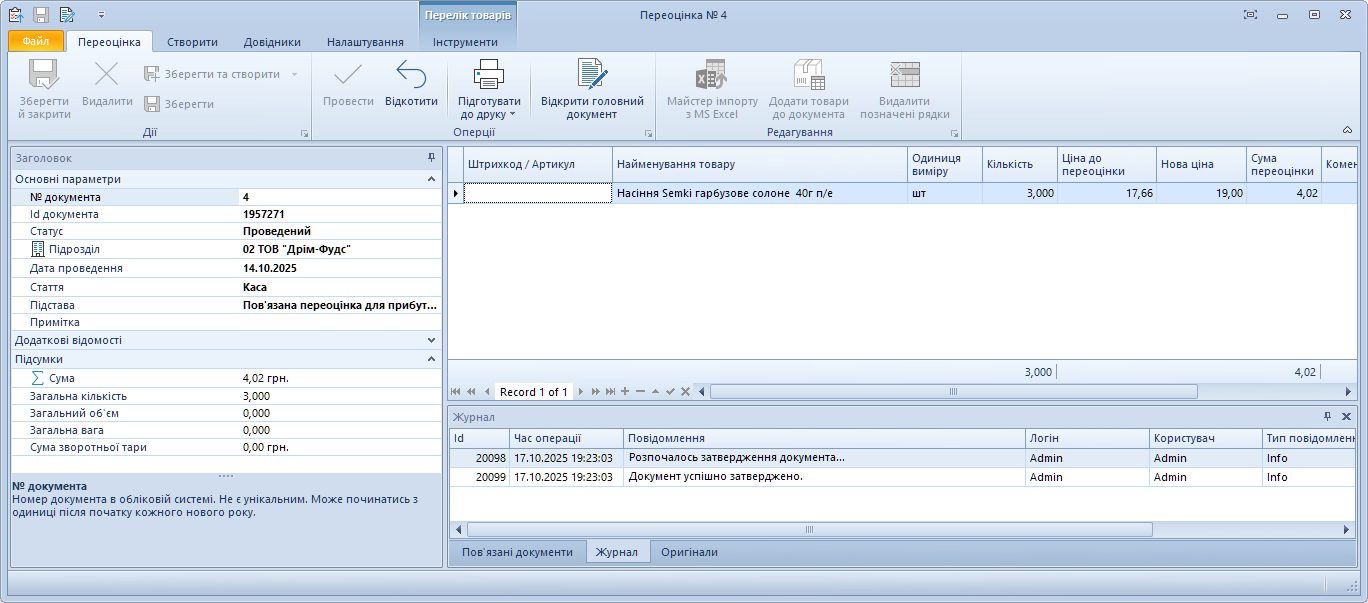Open the Довідники ribbon tab
Screen dimensions: 1368x603
(x=272, y=42)
